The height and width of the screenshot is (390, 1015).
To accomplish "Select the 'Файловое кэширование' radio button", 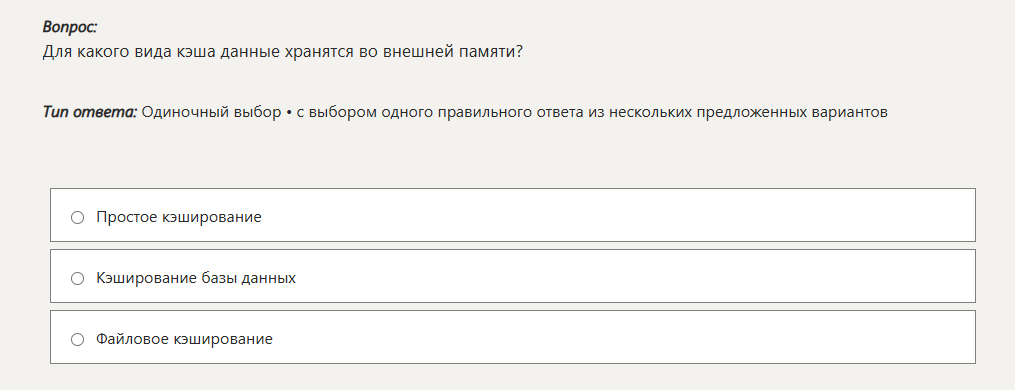I will tap(78, 339).
